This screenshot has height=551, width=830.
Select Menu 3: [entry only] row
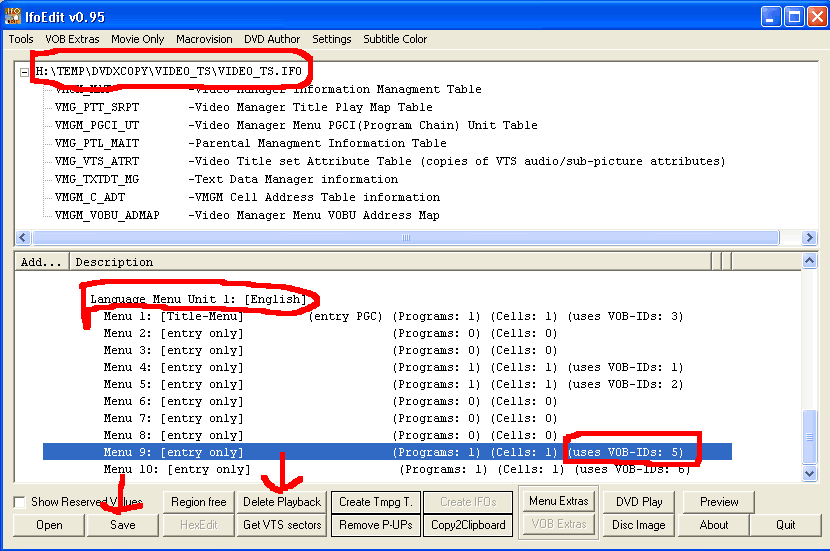330,350
